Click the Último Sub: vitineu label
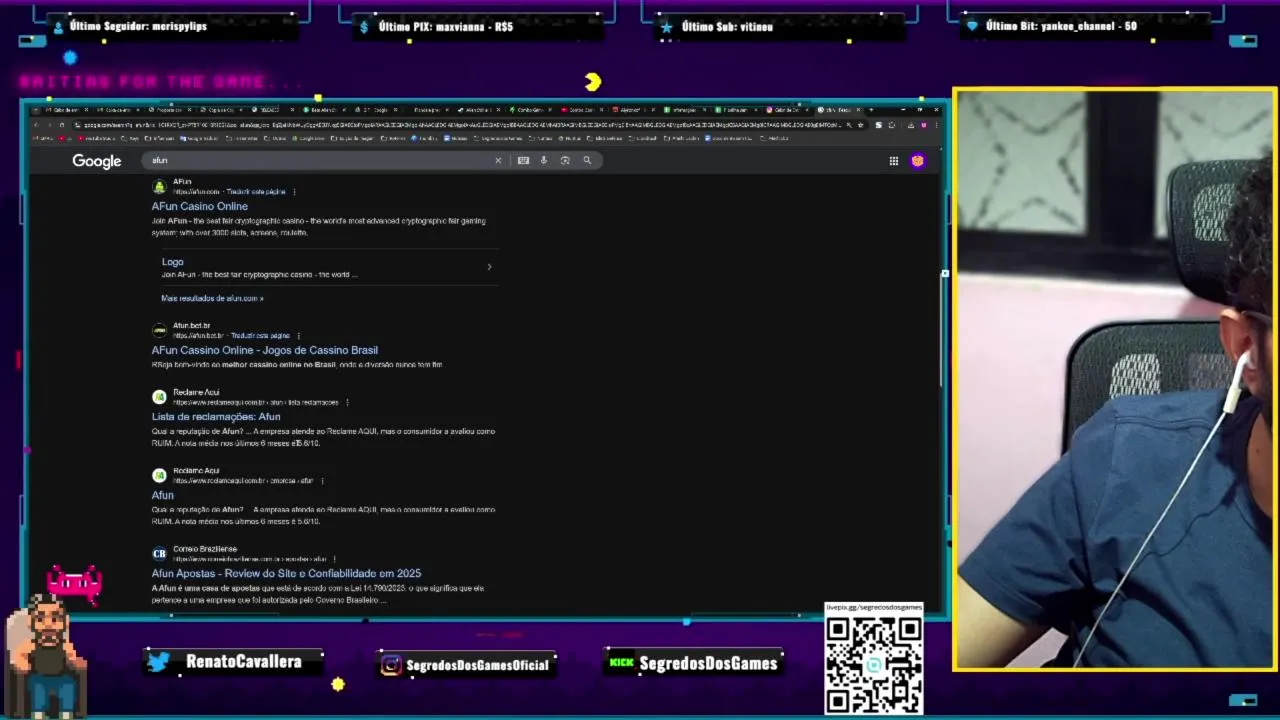1280x720 pixels. (727, 27)
